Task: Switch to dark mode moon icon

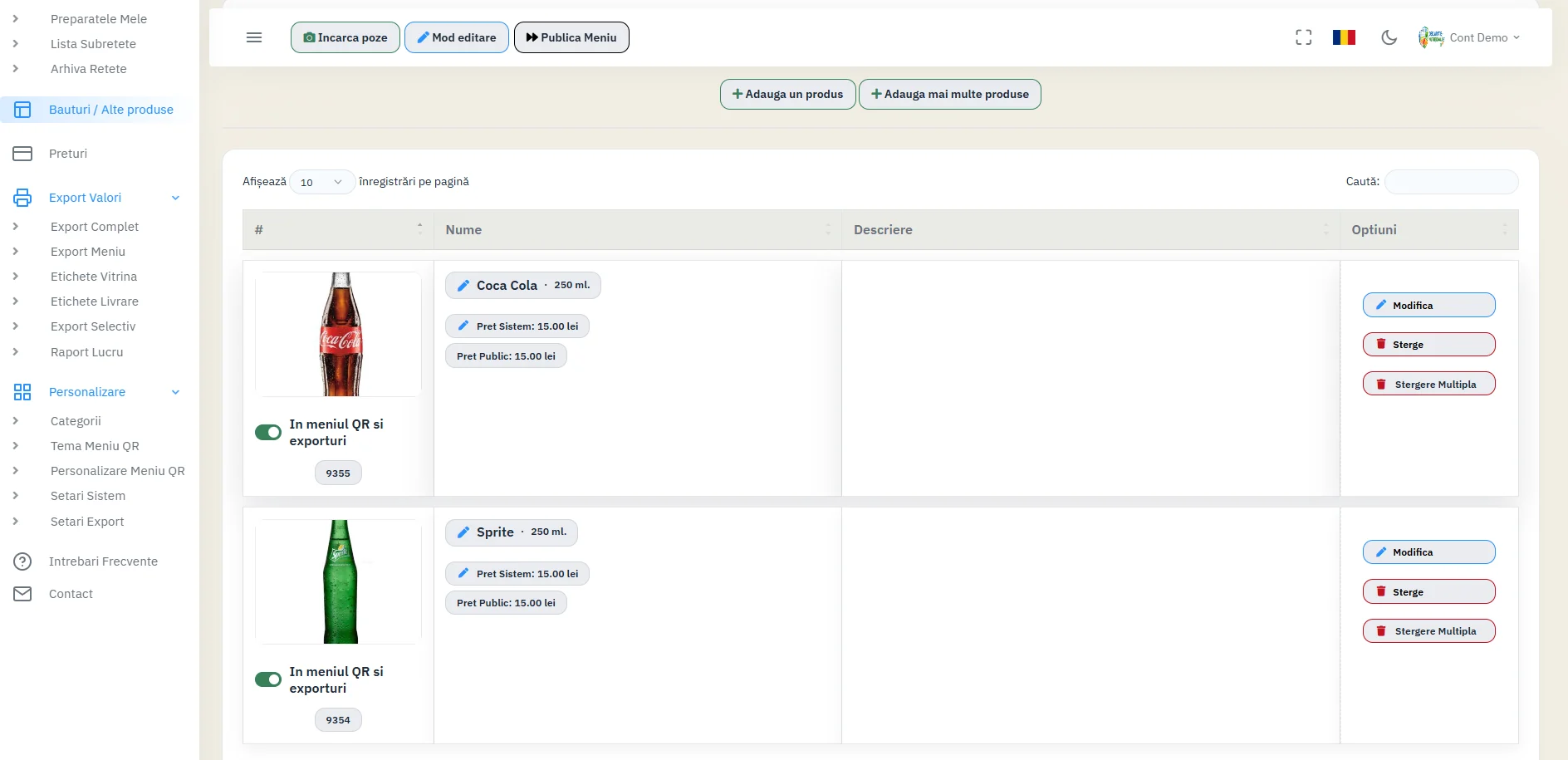Action: click(1389, 37)
